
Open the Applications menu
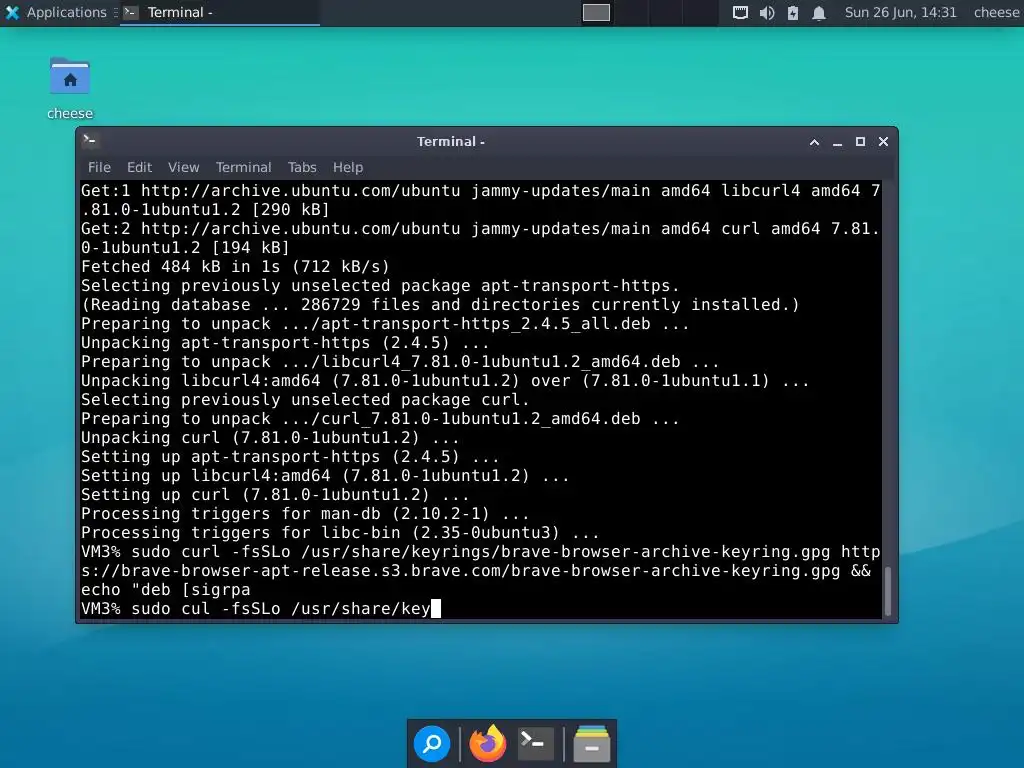[56, 12]
